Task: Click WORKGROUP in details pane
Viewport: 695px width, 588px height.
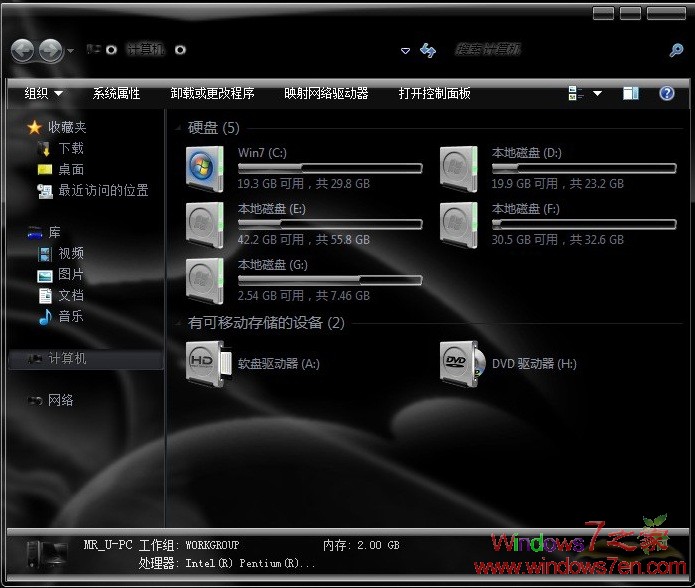Action: click(x=212, y=545)
